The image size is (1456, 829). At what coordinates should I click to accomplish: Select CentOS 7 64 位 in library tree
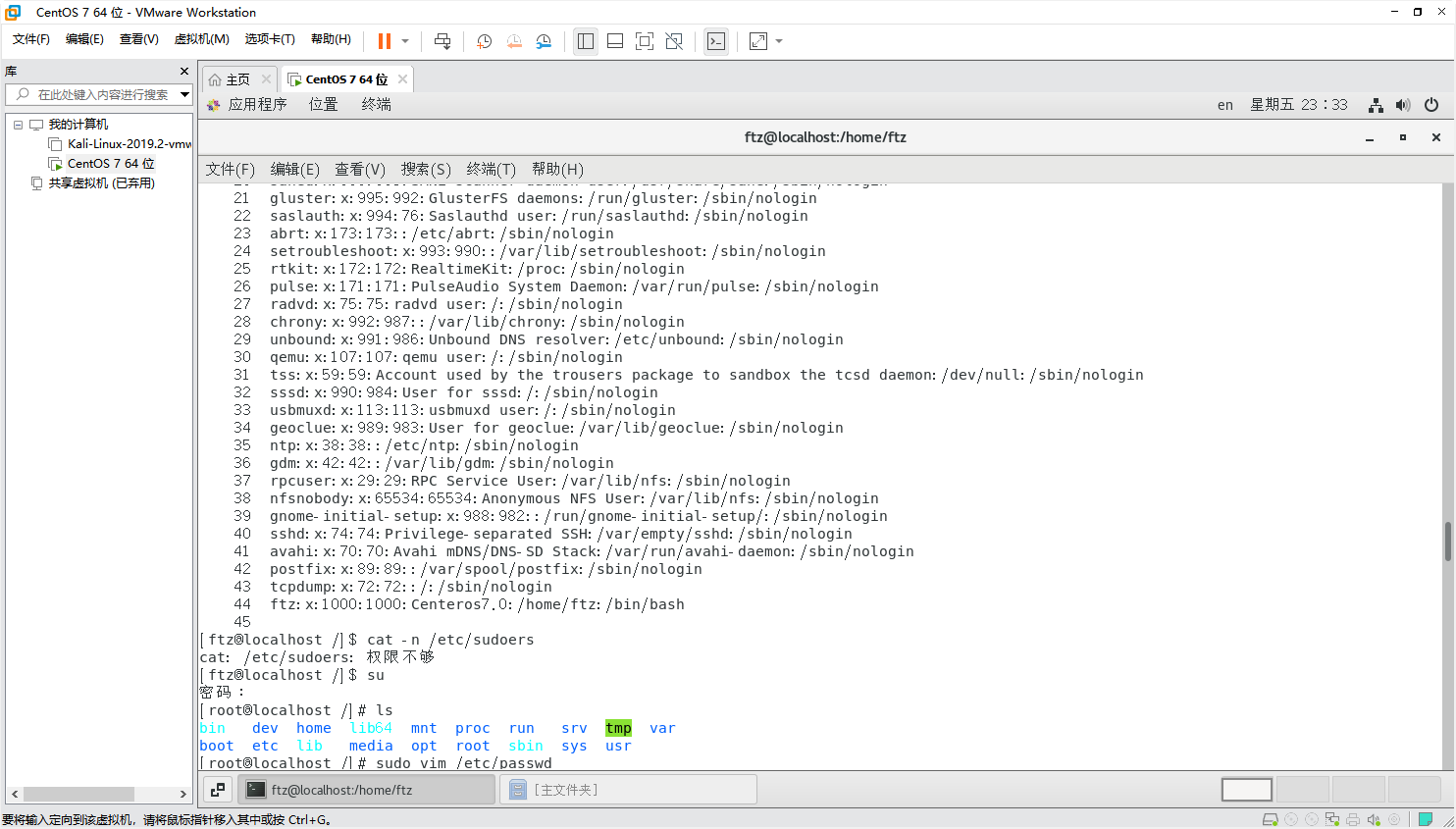click(x=101, y=164)
